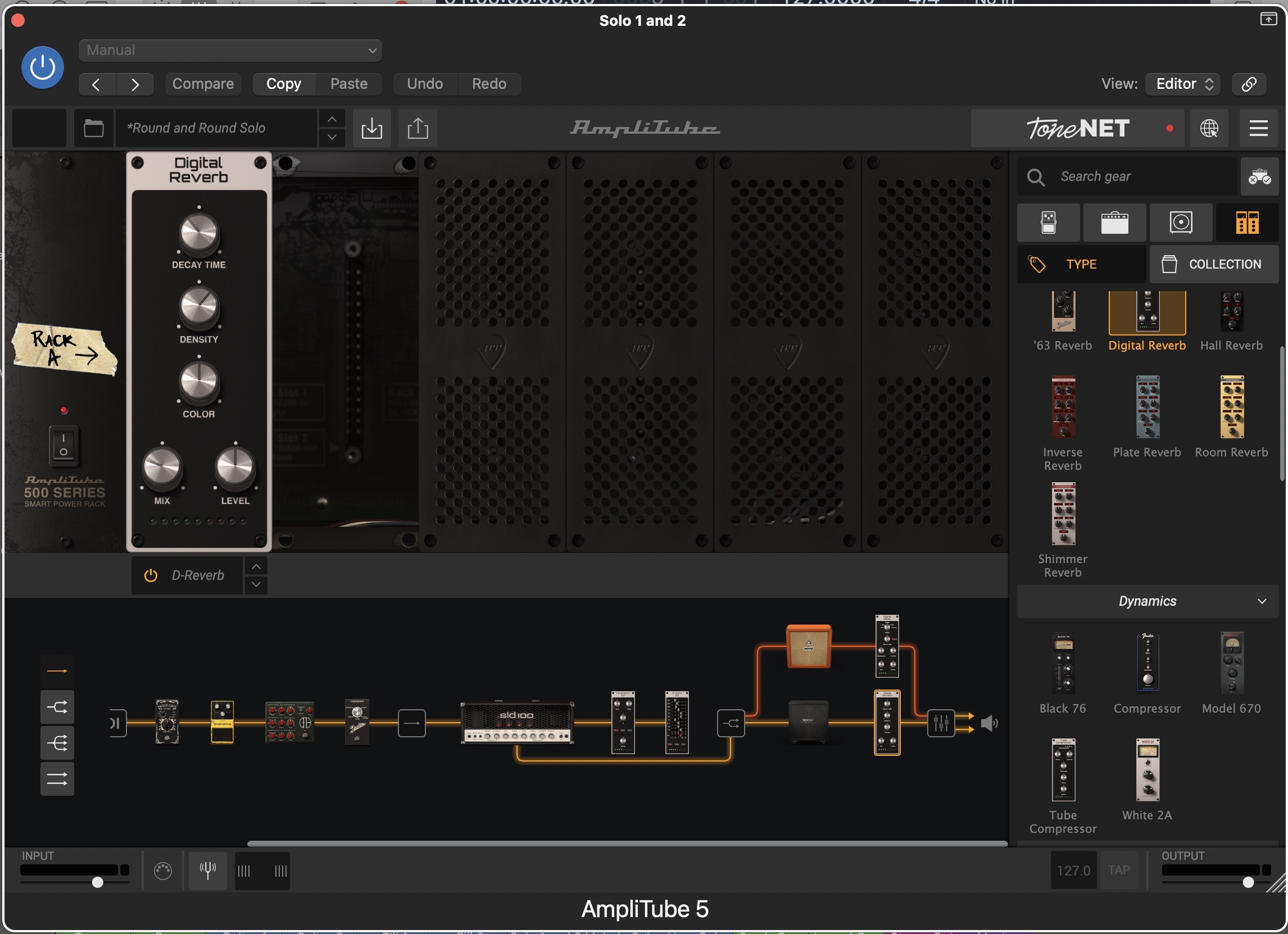The image size is (1288, 934).
Task: Select the parallel lines routing icon
Action: click(57, 778)
